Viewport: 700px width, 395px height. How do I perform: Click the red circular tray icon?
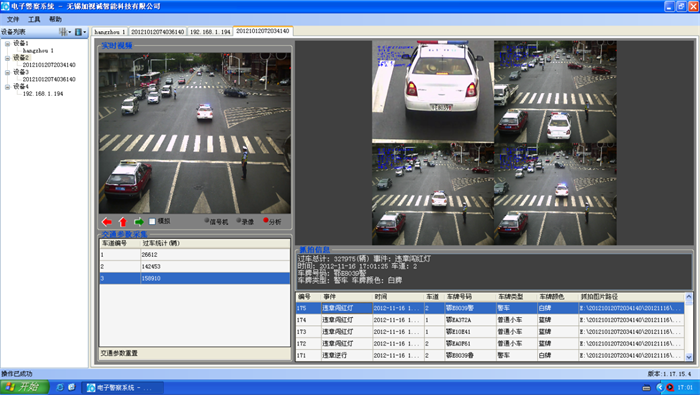(670, 387)
